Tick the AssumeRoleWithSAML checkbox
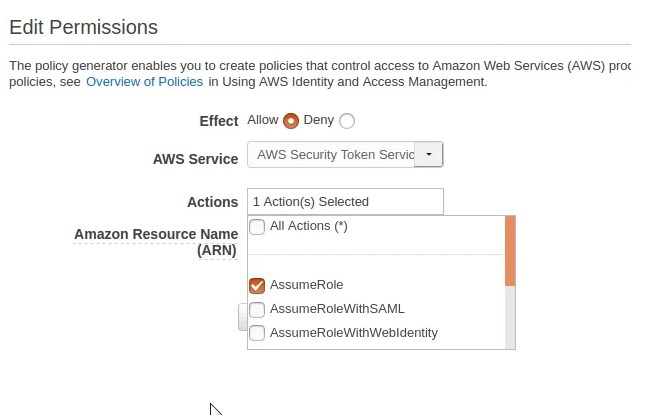The height and width of the screenshot is (415, 671). coord(257,309)
